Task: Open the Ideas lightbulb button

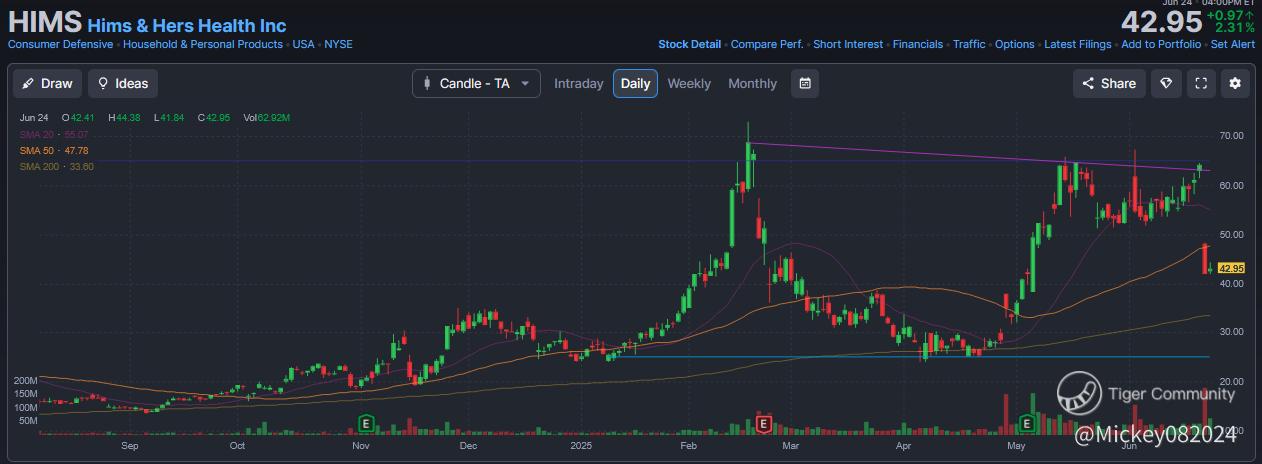Action: point(123,84)
